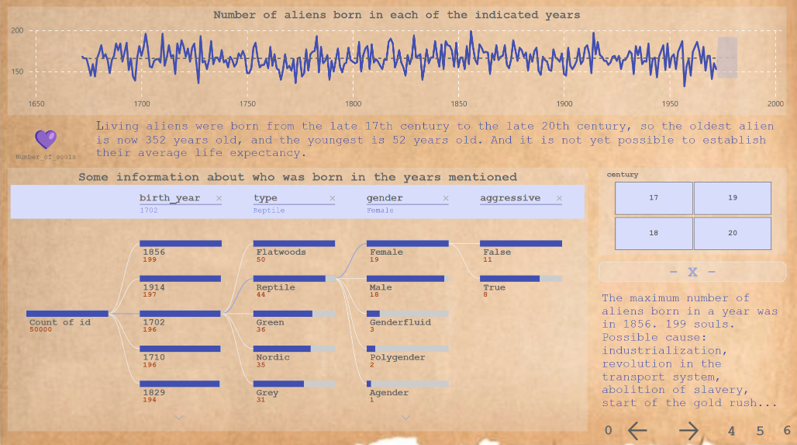Jump to page 0 link
The image size is (797, 445).
pos(608,431)
